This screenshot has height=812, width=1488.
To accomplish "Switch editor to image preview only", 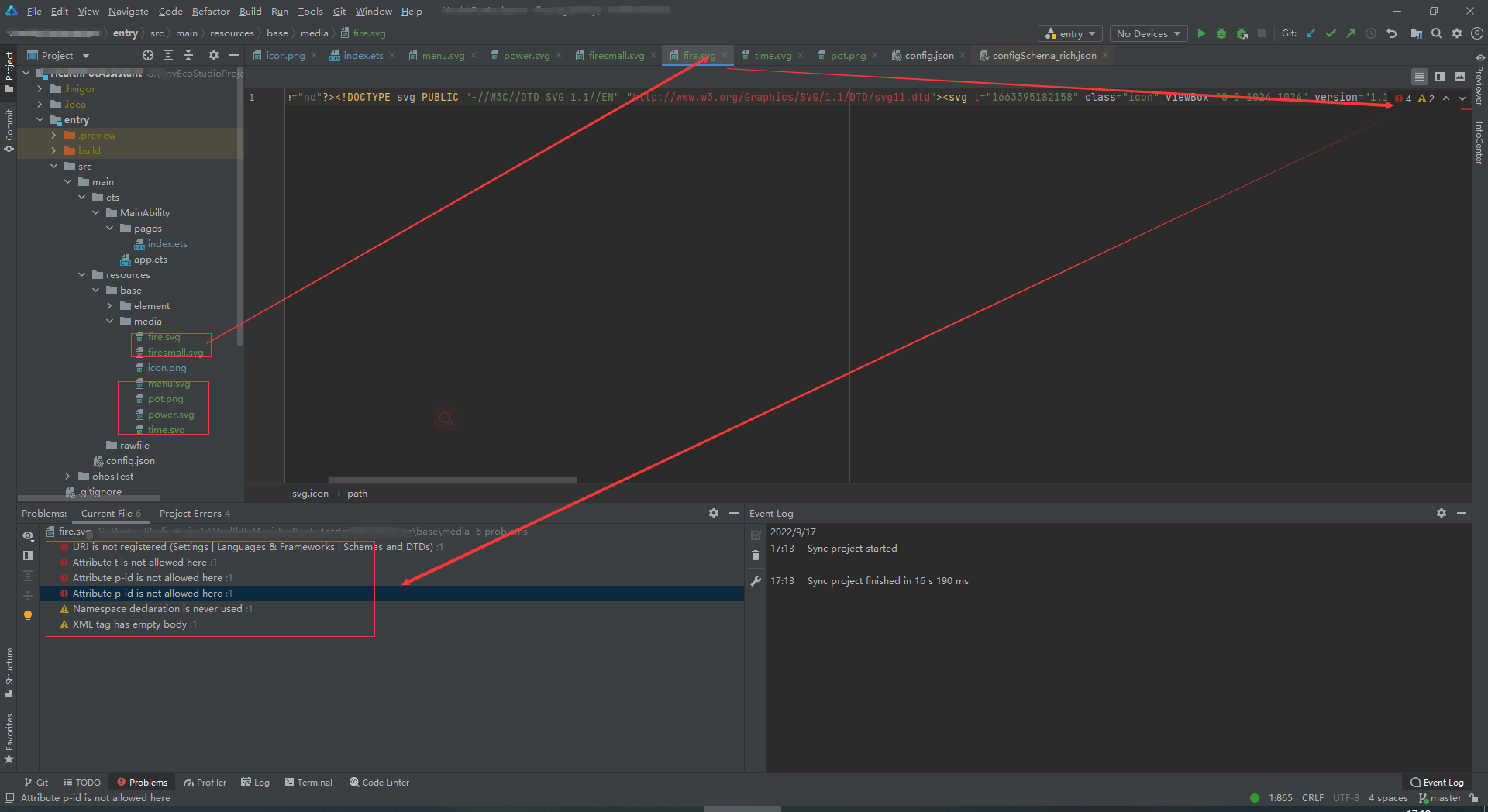I will tap(1460, 77).
